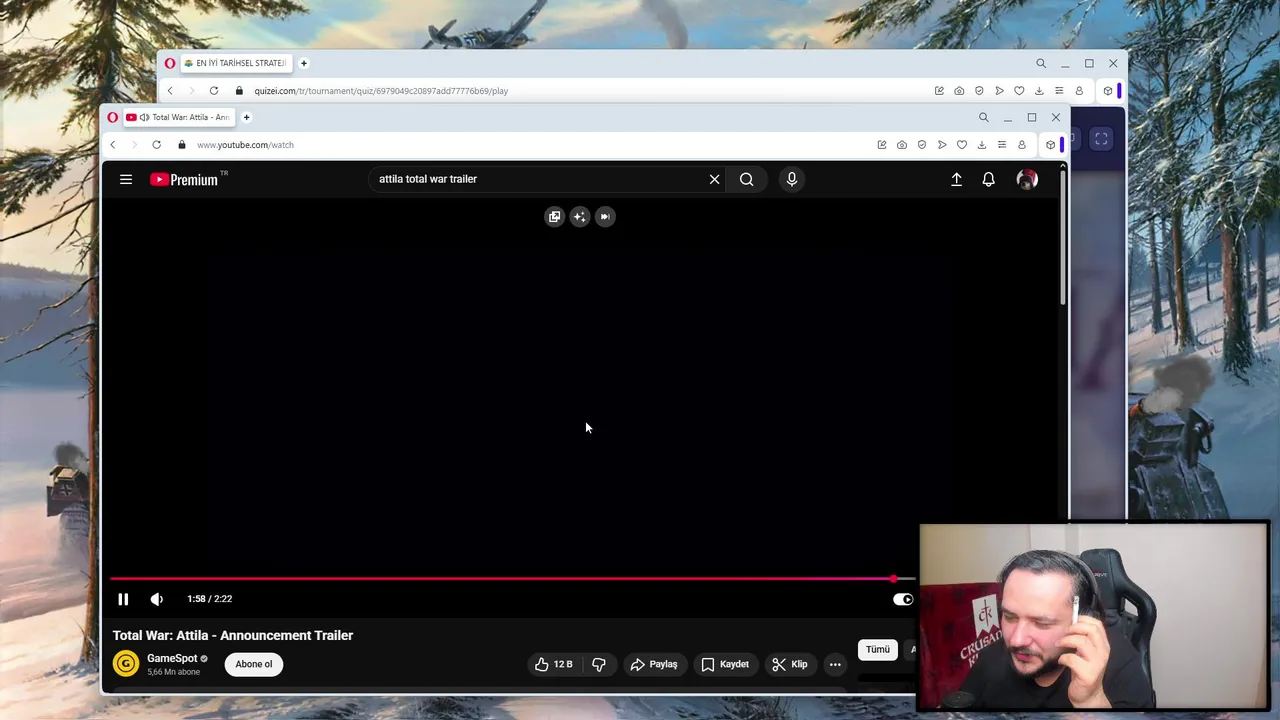The image size is (1280, 720).
Task: Click the 1:58 / 2:22 time display
Action: pyautogui.click(x=209, y=599)
